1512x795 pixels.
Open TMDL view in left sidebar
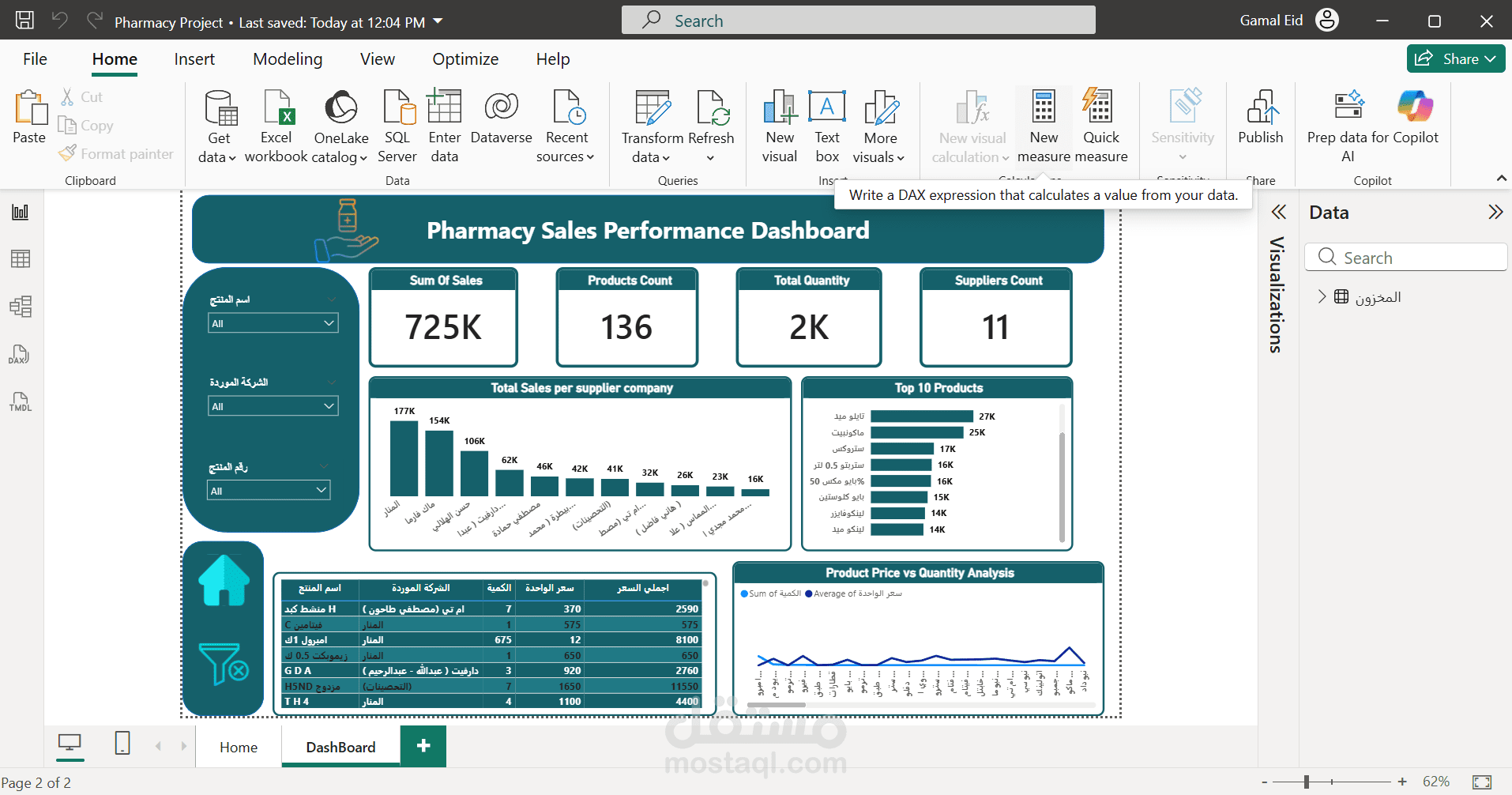tap(21, 401)
